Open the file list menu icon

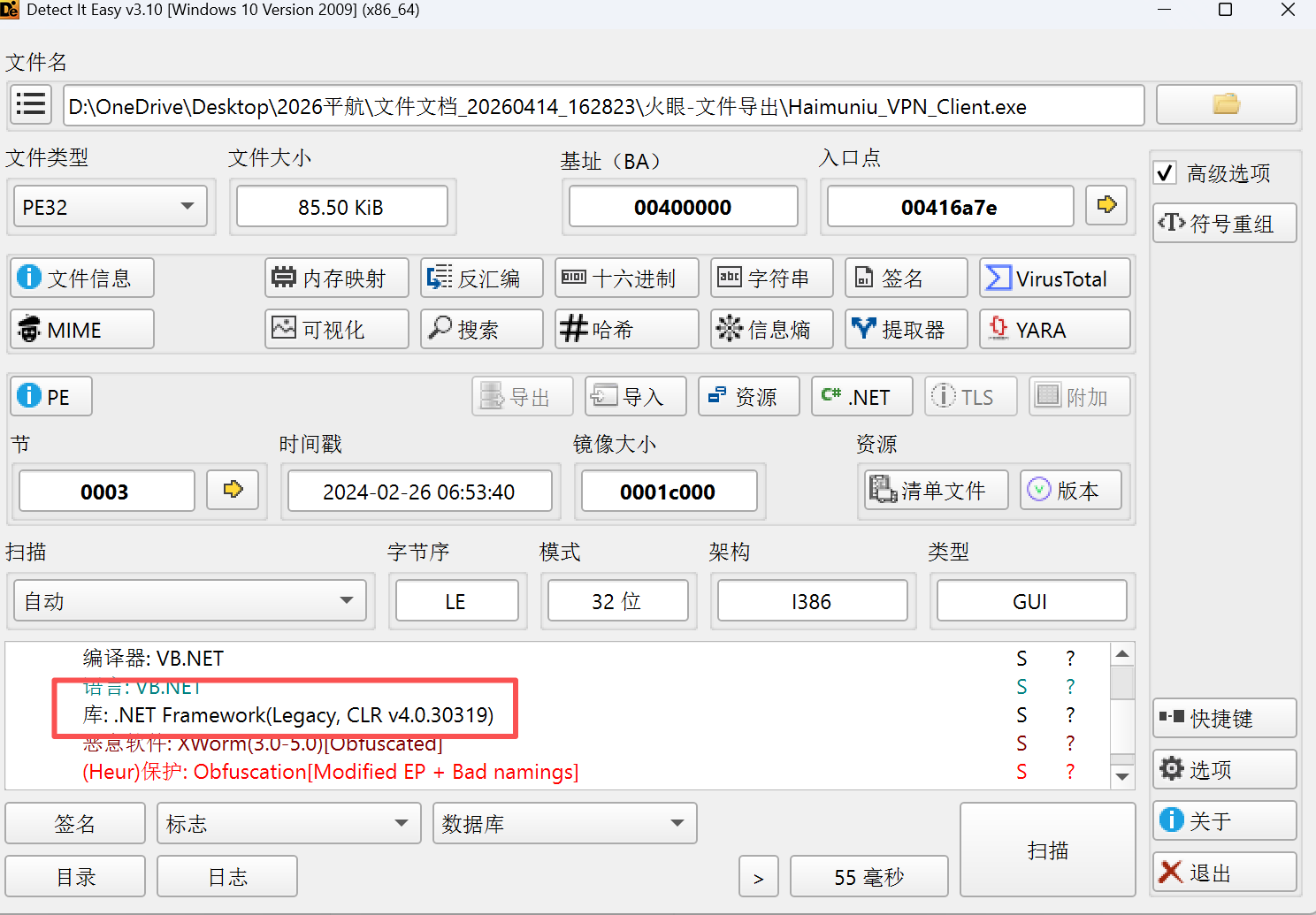(31, 105)
